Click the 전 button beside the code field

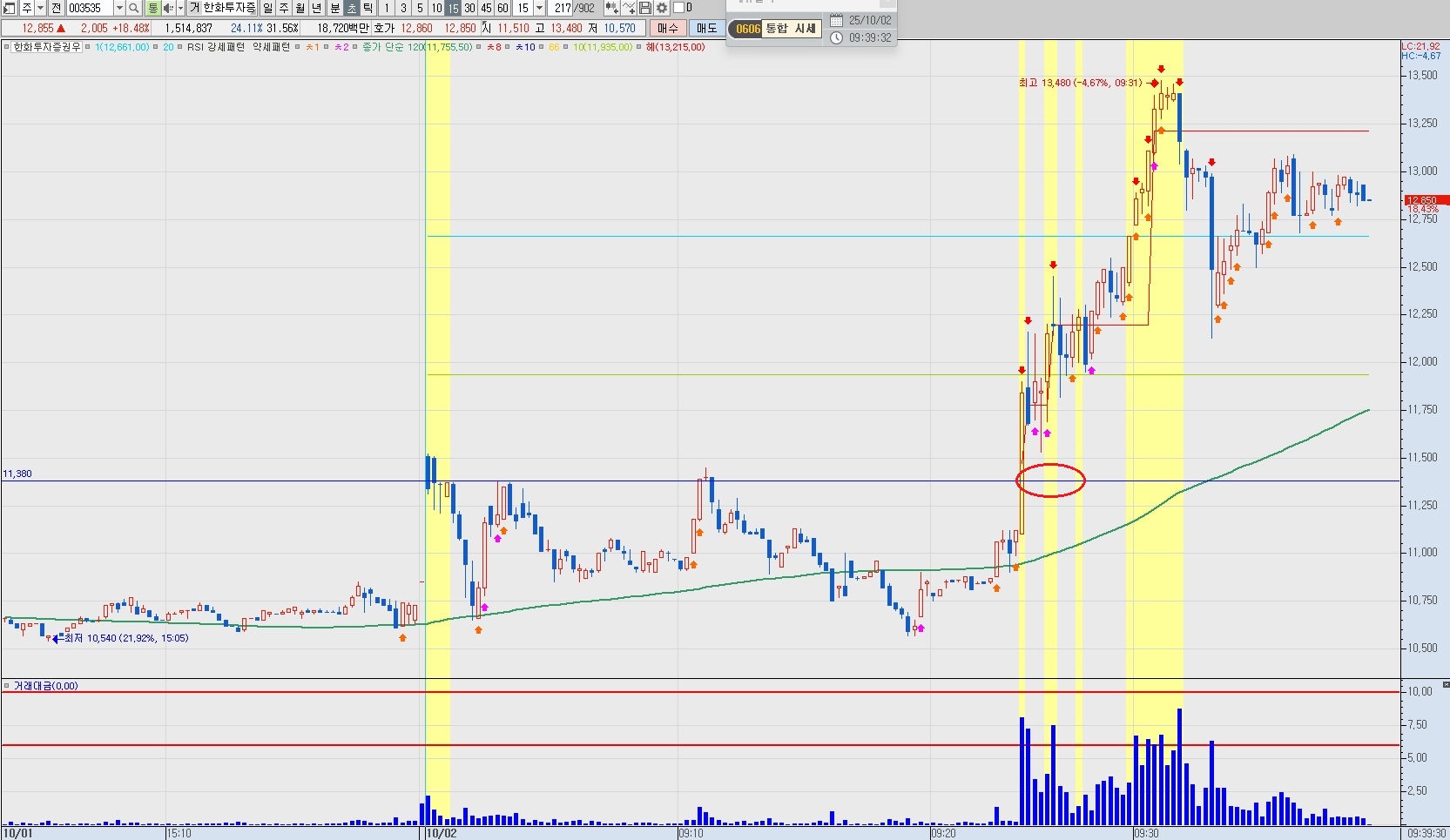(57, 8)
